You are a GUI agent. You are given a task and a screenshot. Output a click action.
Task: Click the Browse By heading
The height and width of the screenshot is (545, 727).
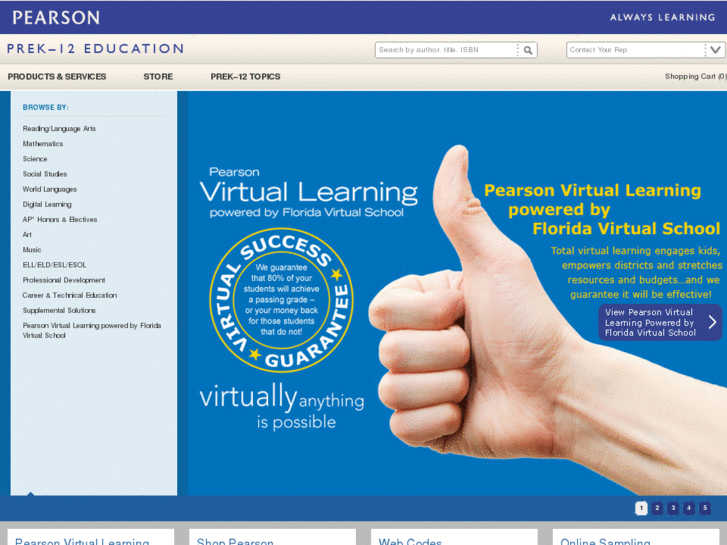click(45, 107)
